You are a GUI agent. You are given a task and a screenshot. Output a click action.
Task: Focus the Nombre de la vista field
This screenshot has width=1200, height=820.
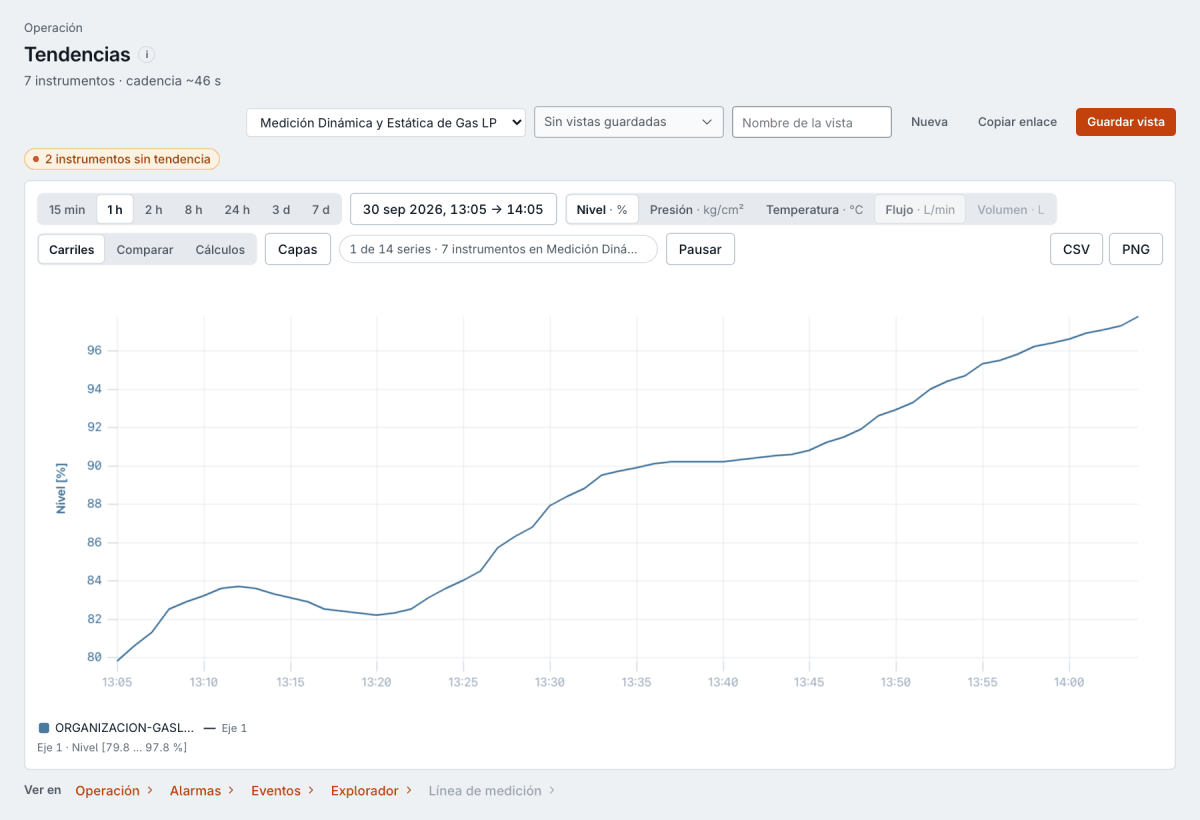812,122
